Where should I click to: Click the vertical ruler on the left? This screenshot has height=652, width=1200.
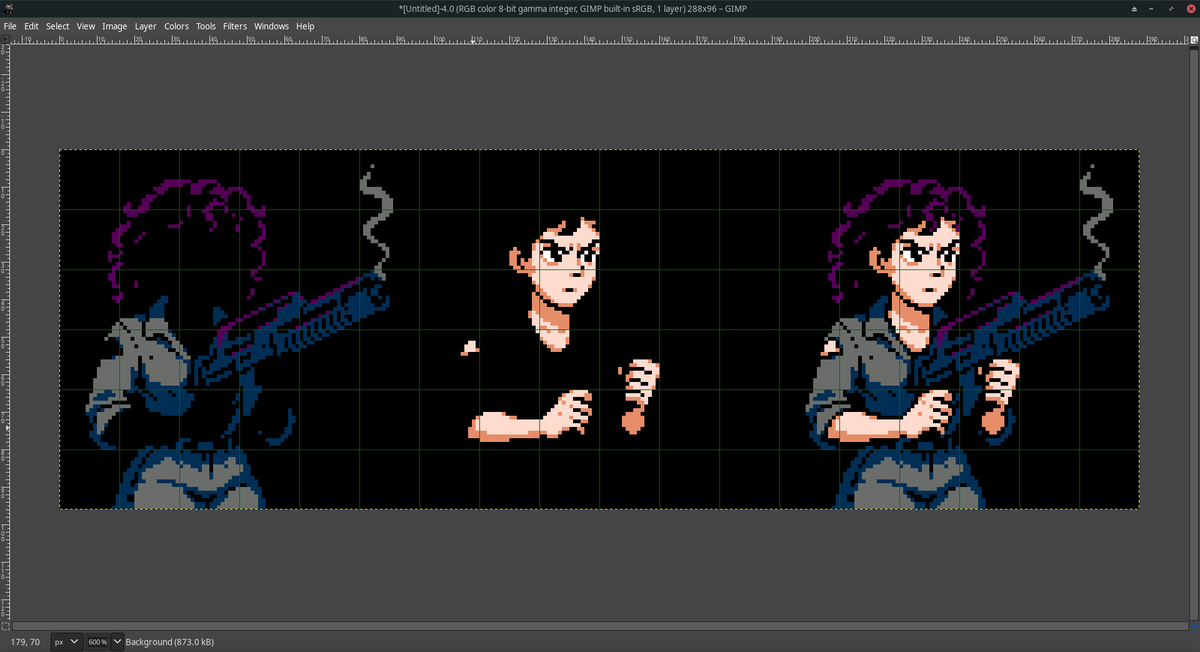6,332
